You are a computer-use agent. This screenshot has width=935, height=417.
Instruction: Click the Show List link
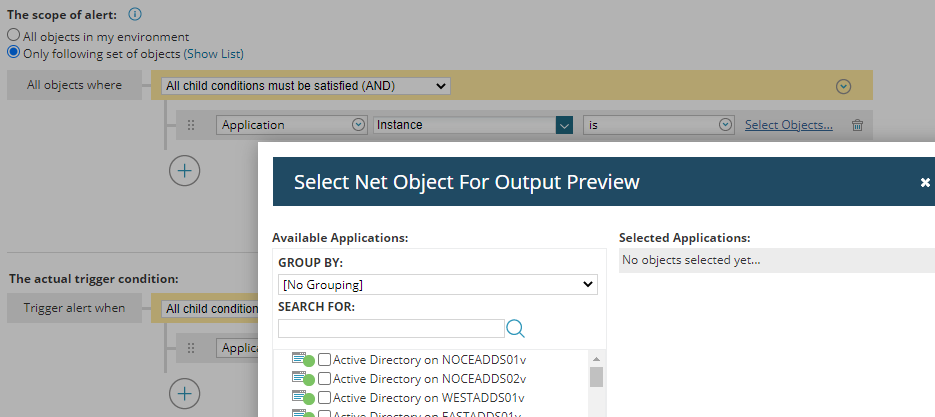(x=213, y=54)
